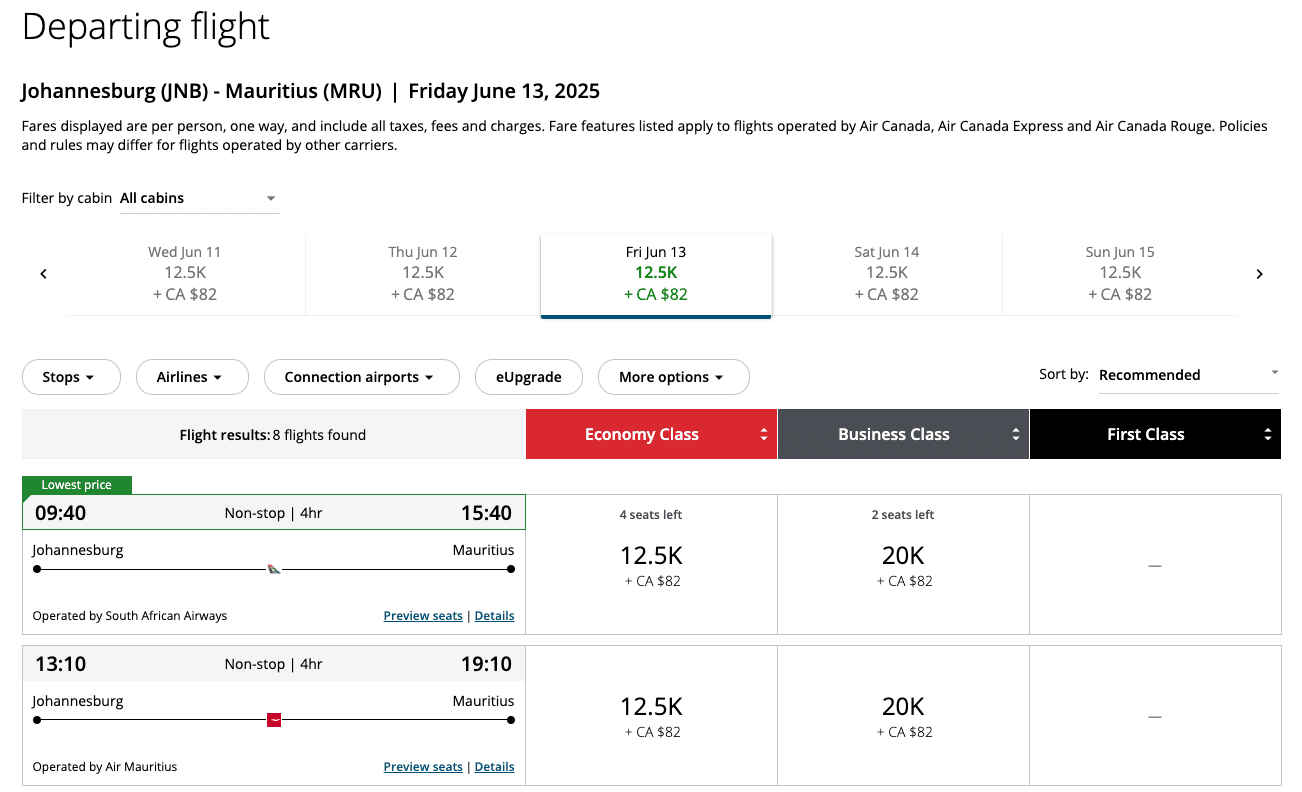Switch to Sat Jun 14 date tab
This screenshot has height=792, width=1302.
coord(887,273)
